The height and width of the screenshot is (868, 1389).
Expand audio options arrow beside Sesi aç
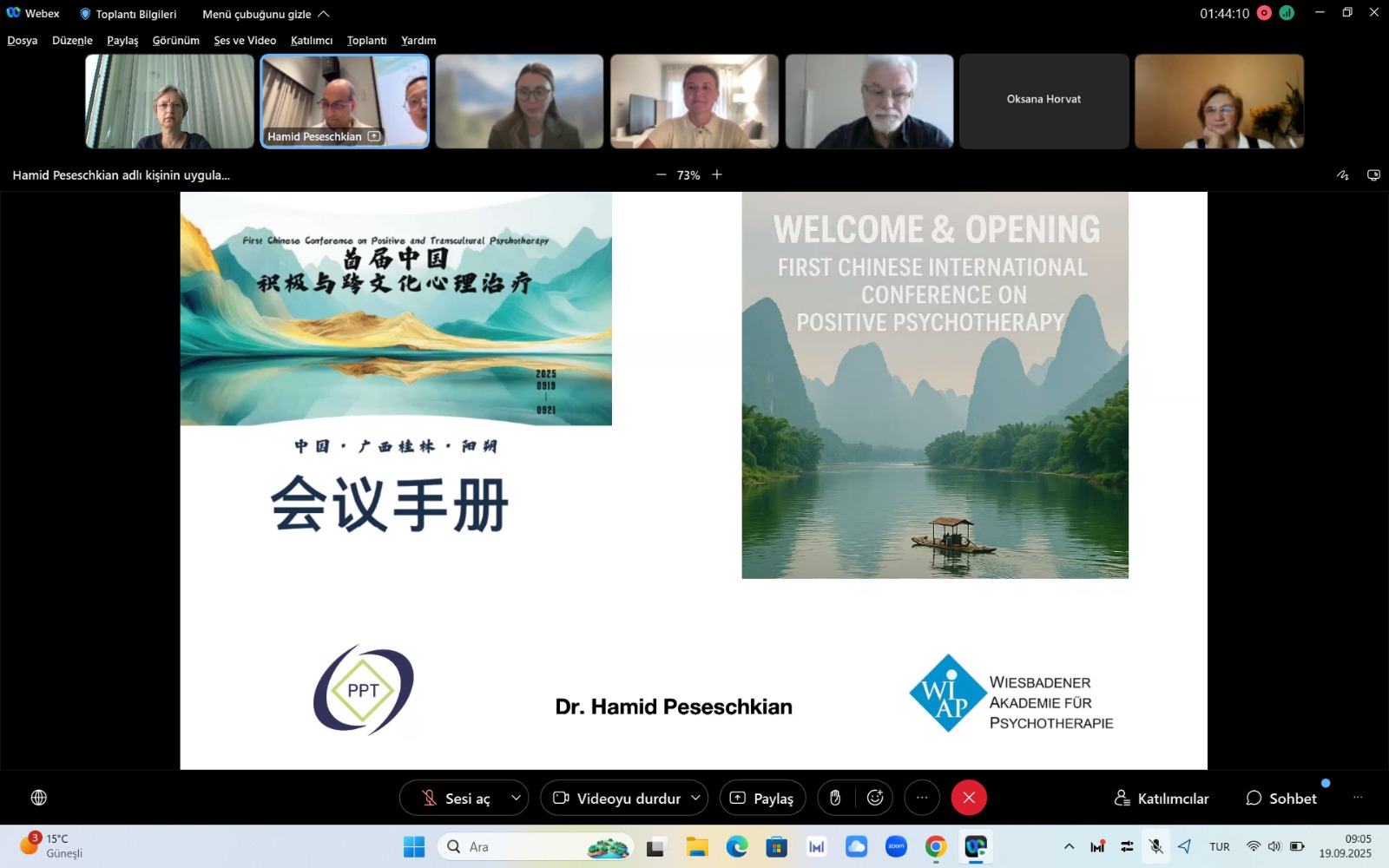click(x=516, y=798)
